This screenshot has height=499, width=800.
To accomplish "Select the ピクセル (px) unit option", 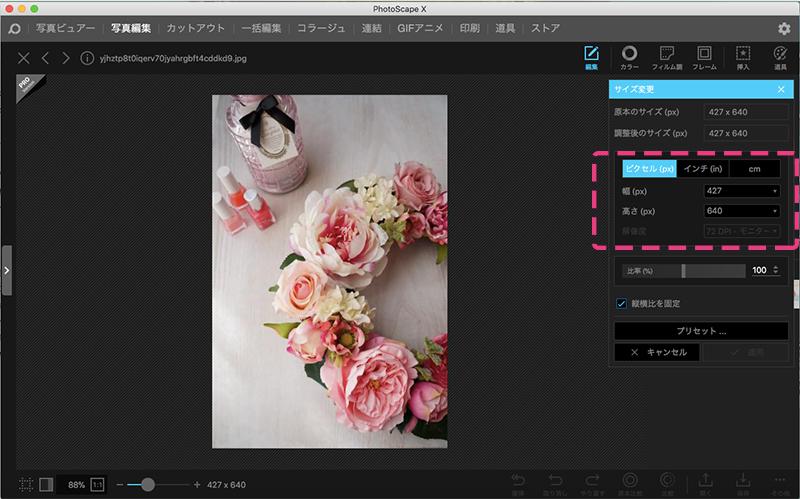I will tap(649, 168).
